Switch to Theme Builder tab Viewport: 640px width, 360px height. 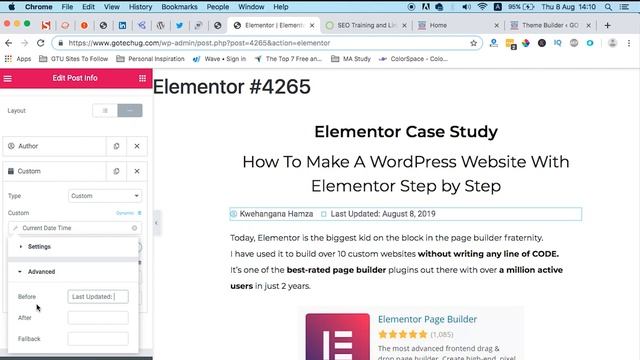point(550,25)
